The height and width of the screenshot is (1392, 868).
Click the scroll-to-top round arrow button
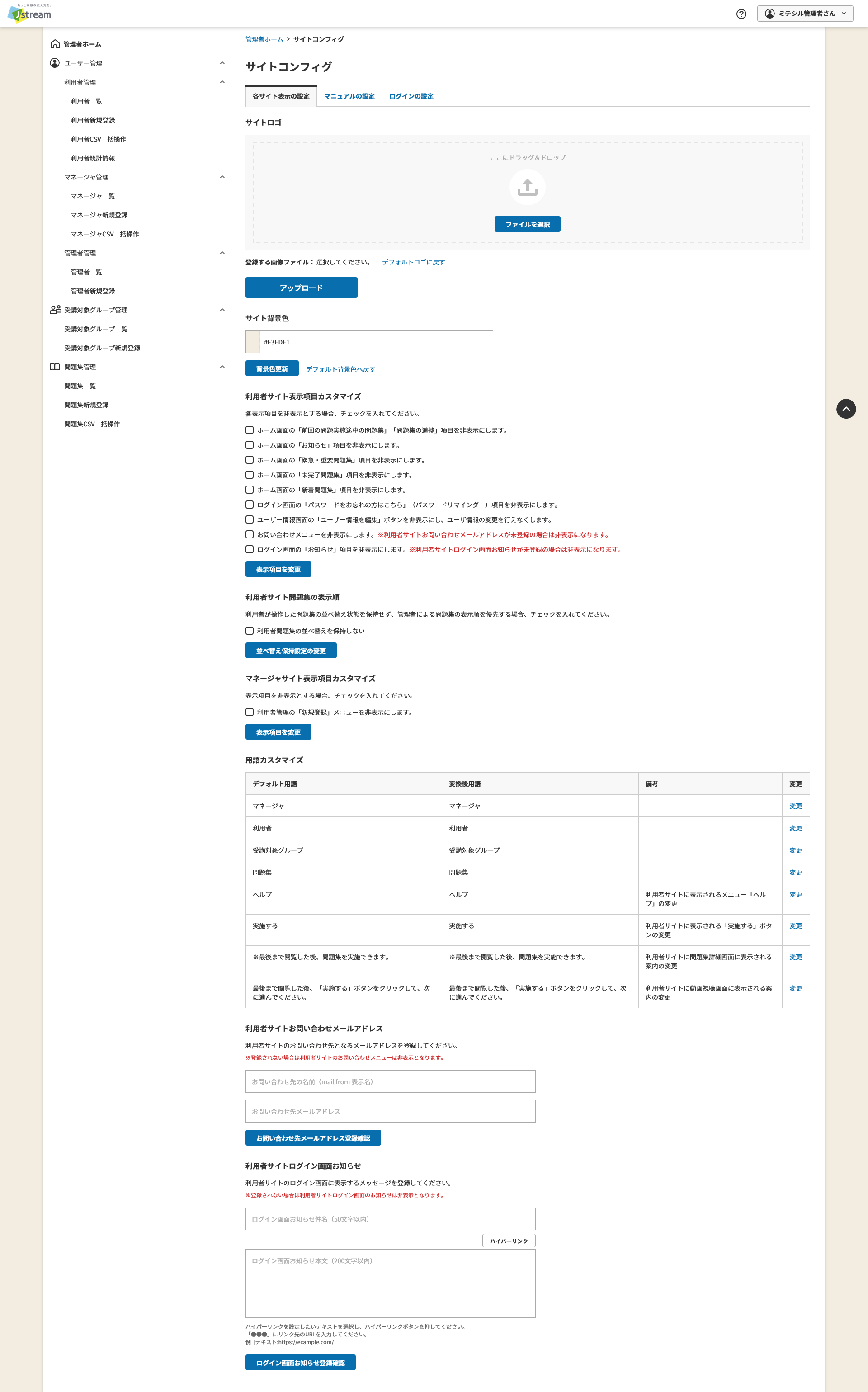click(x=845, y=409)
